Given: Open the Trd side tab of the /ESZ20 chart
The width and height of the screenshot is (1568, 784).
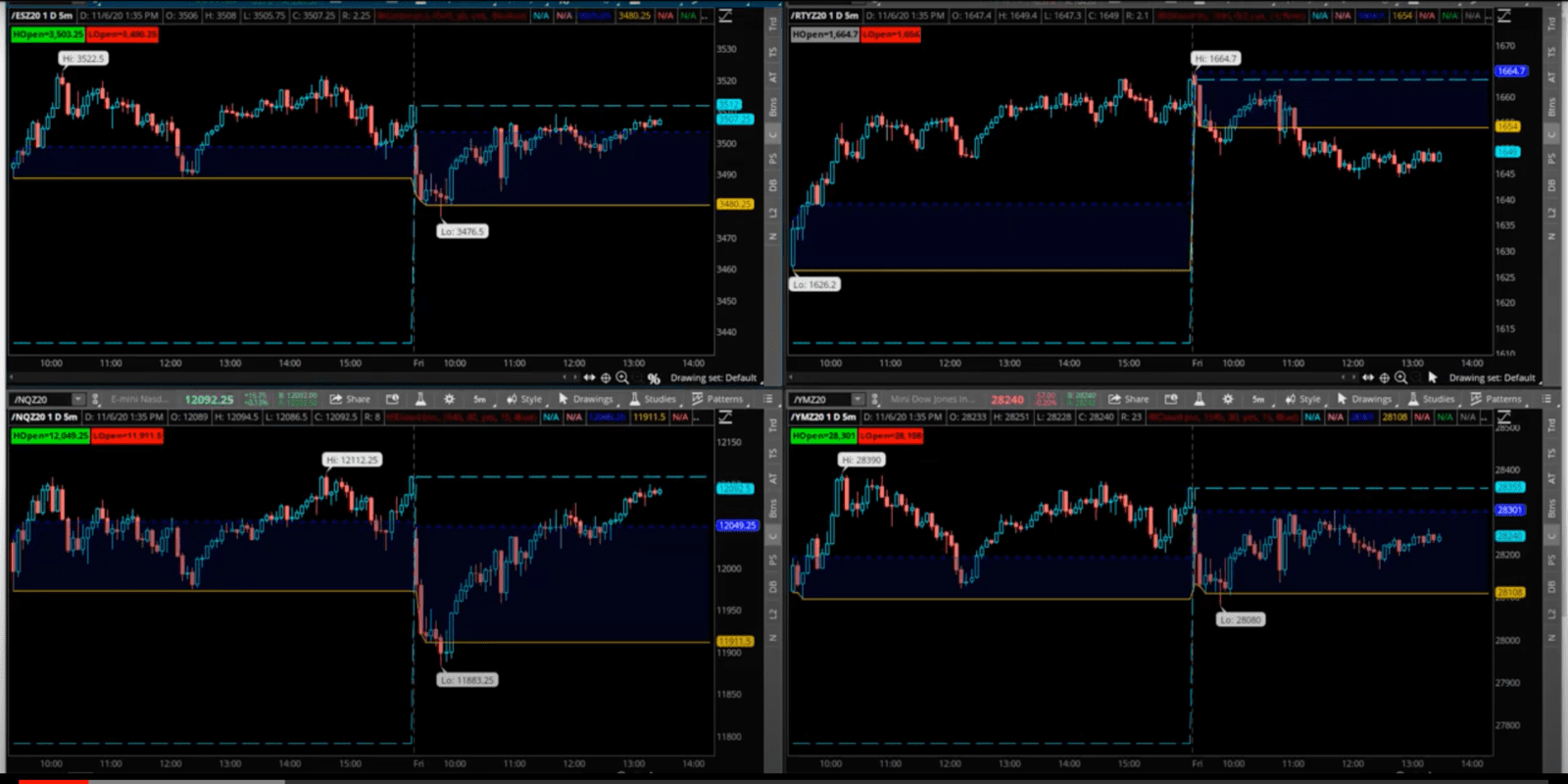Looking at the screenshot, I should (772, 24).
